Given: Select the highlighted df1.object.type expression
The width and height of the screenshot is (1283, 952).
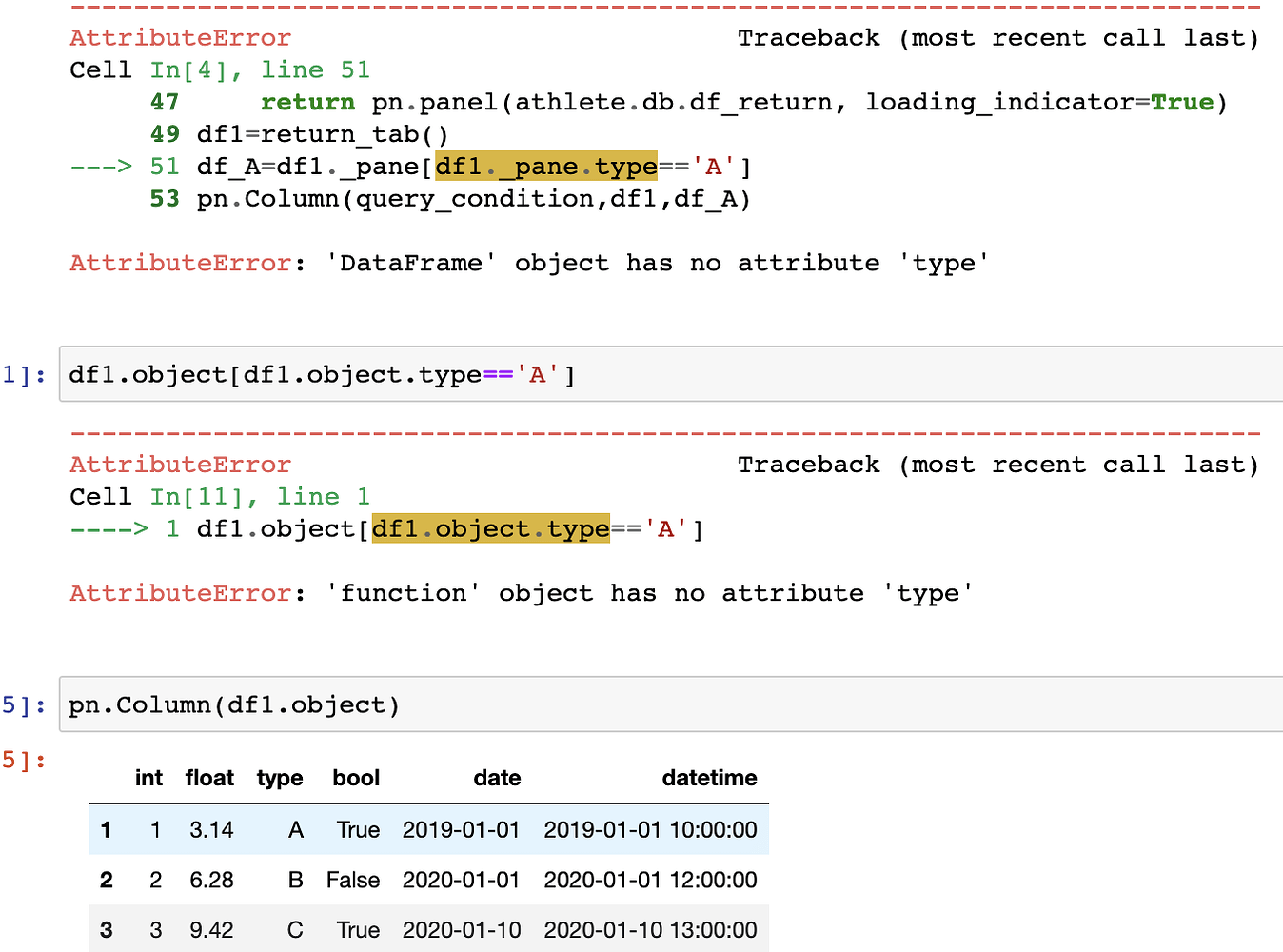Looking at the screenshot, I should 490,528.
